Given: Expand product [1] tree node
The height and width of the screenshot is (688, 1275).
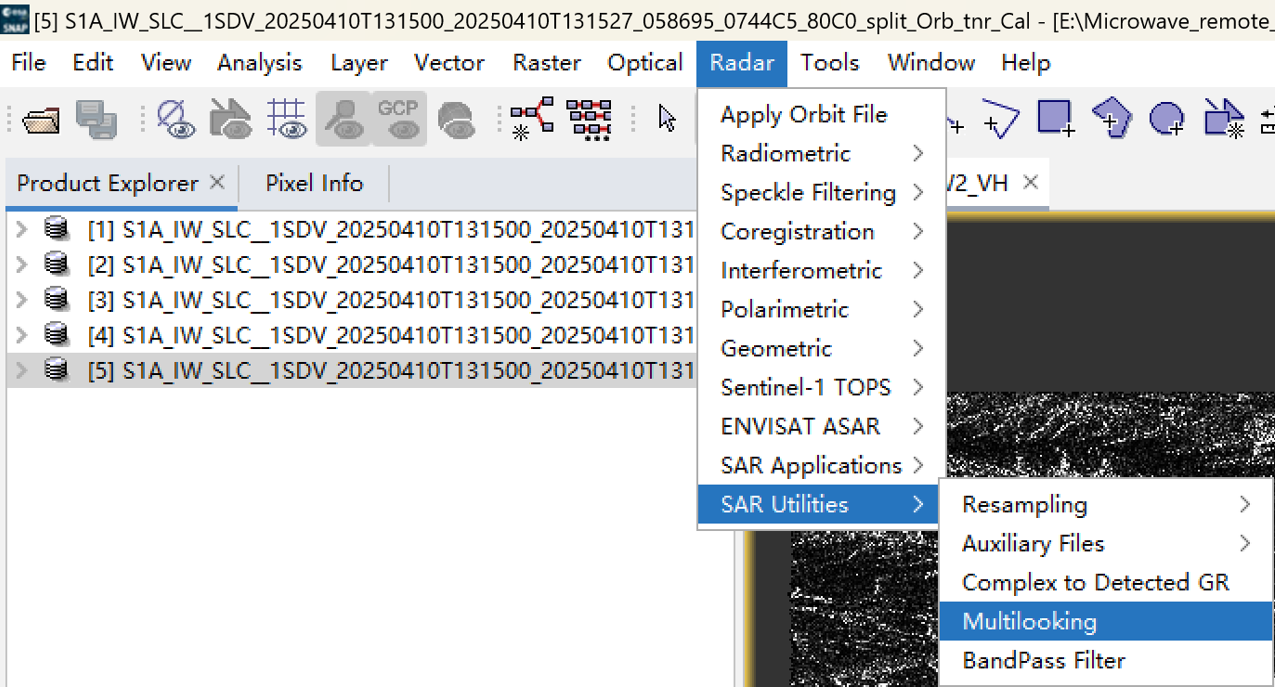Looking at the screenshot, I should coord(22,230).
